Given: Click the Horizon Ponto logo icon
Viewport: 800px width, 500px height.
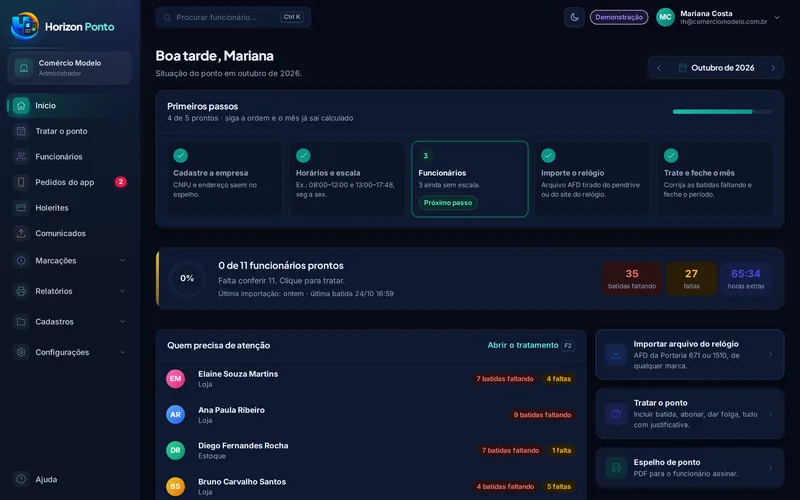Looking at the screenshot, I should point(24,26).
